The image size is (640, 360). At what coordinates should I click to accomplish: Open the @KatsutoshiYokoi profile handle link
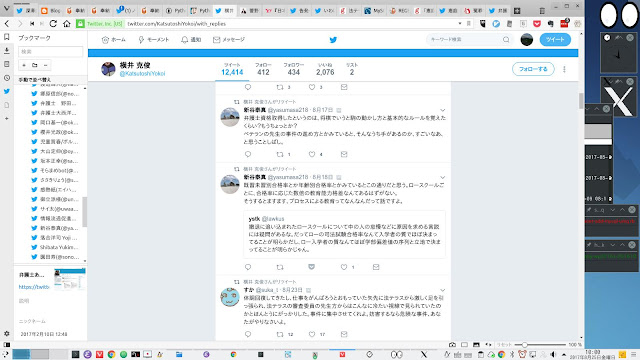(x=142, y=73)
